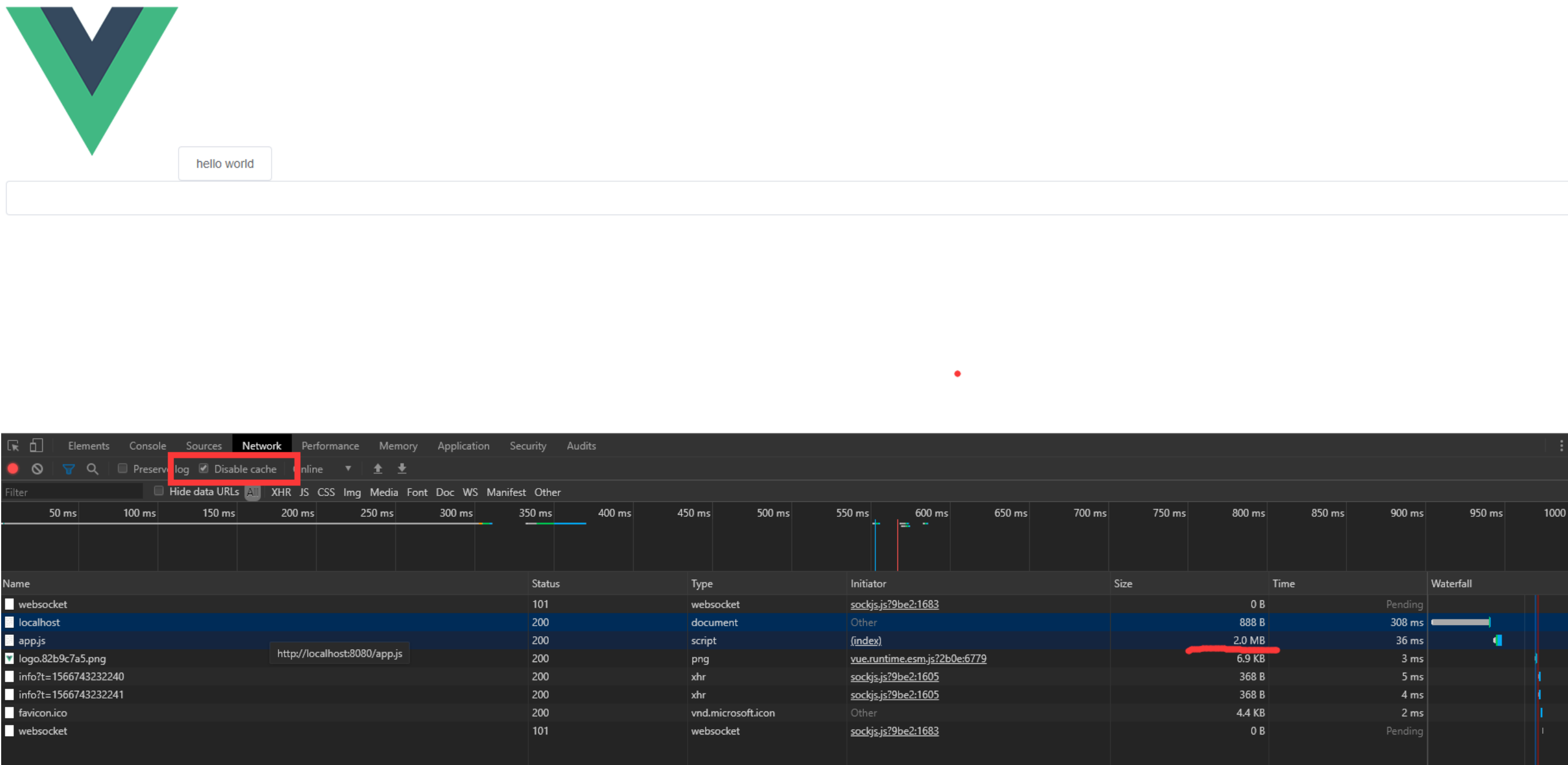
Task: Disable the Disable cache checkbox
Action: click(203, 469)
